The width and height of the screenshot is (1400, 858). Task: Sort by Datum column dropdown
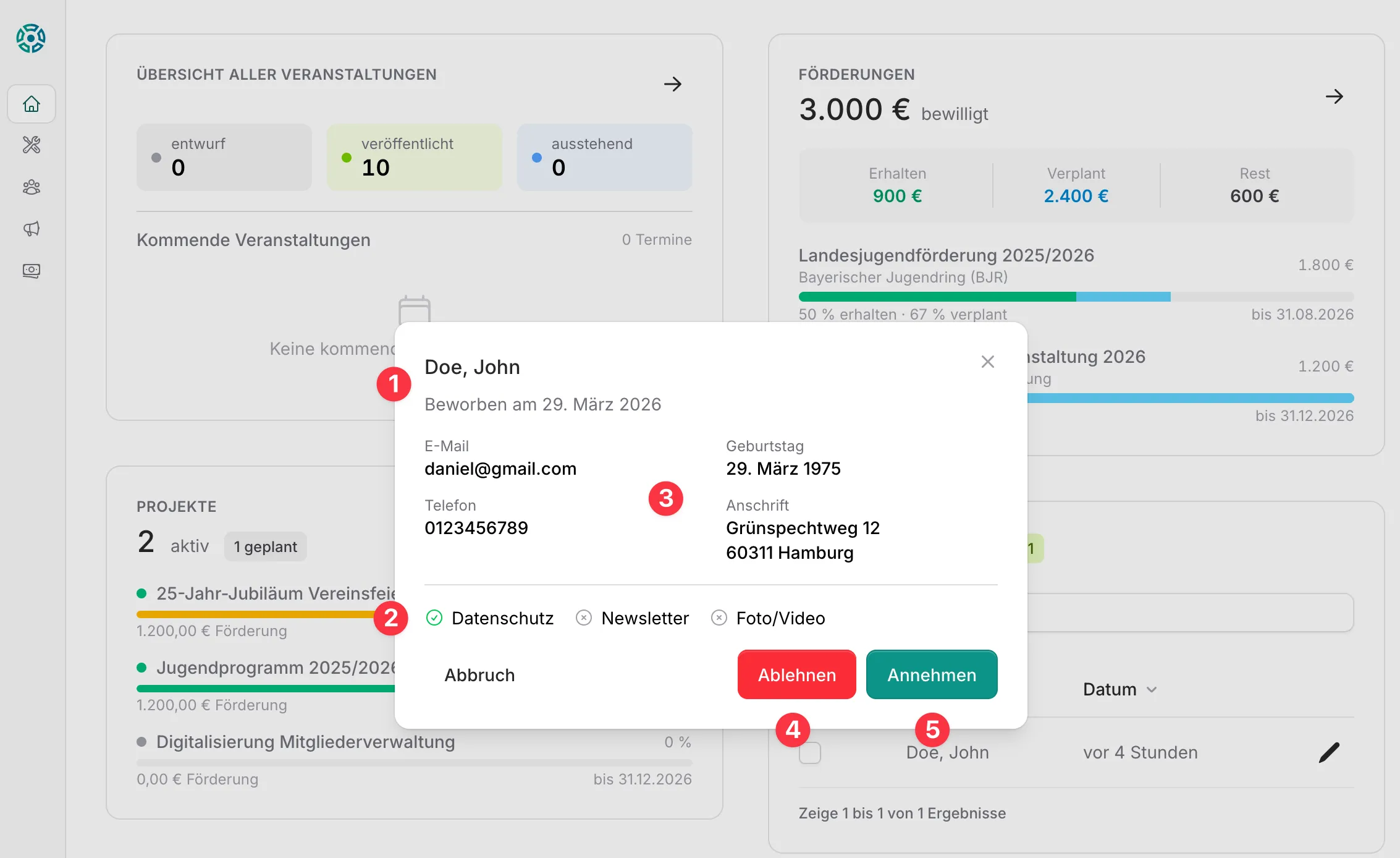pos(1120,689)
